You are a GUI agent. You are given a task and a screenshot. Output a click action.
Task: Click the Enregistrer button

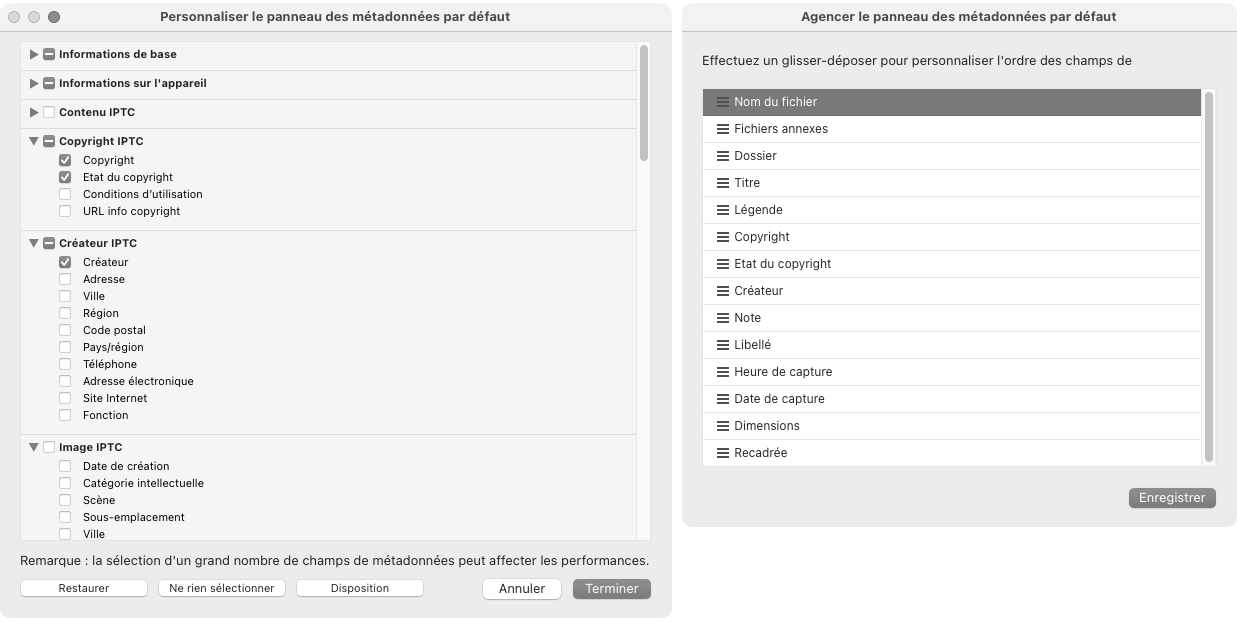1171,498
